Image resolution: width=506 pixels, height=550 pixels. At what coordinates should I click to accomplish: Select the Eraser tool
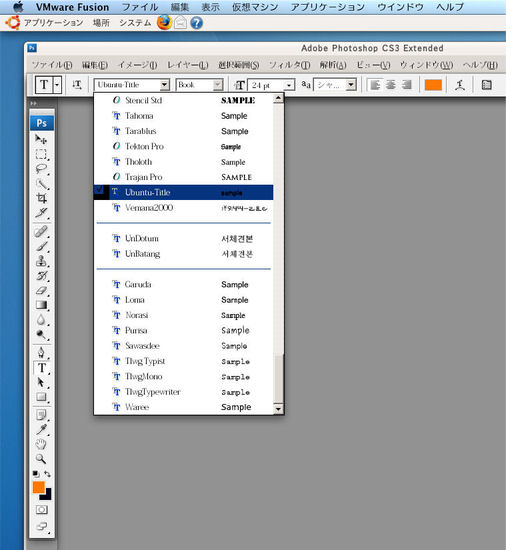pos(41,290)
